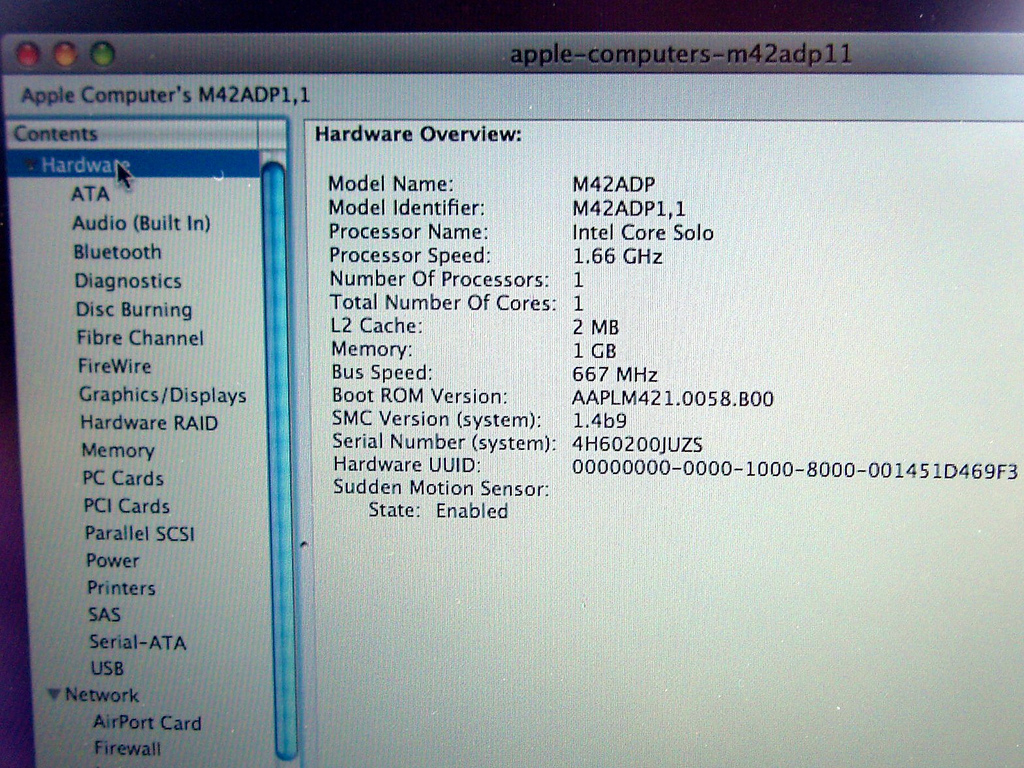Select Diagnostics in the sidebar

(126, 281)
